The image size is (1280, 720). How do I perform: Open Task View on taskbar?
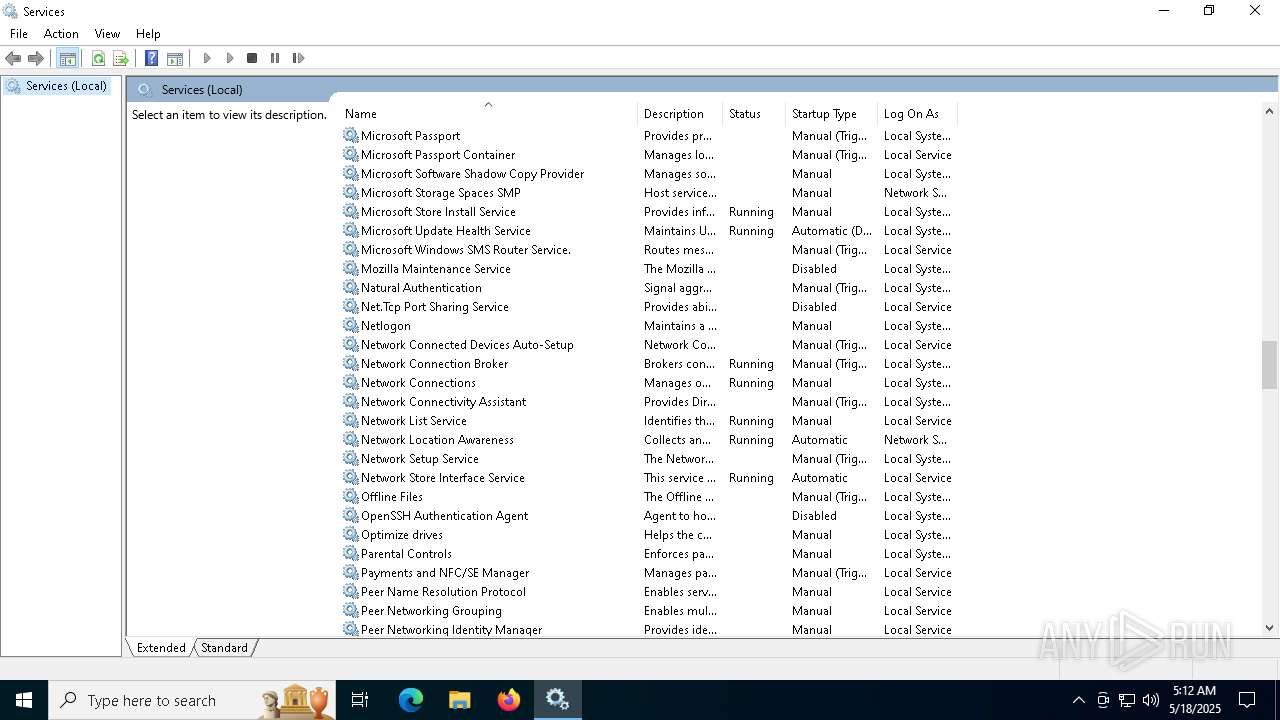pyautogui.click(x=360, y=700)
